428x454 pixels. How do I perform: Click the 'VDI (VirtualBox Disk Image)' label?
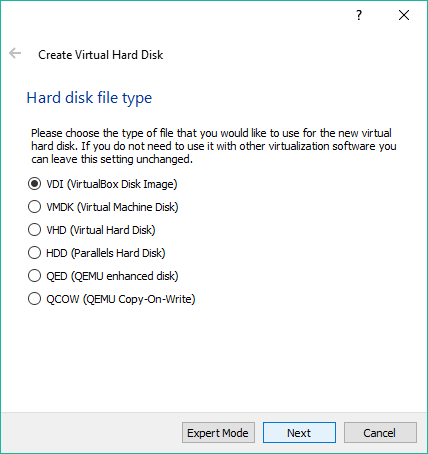point(112,184)
